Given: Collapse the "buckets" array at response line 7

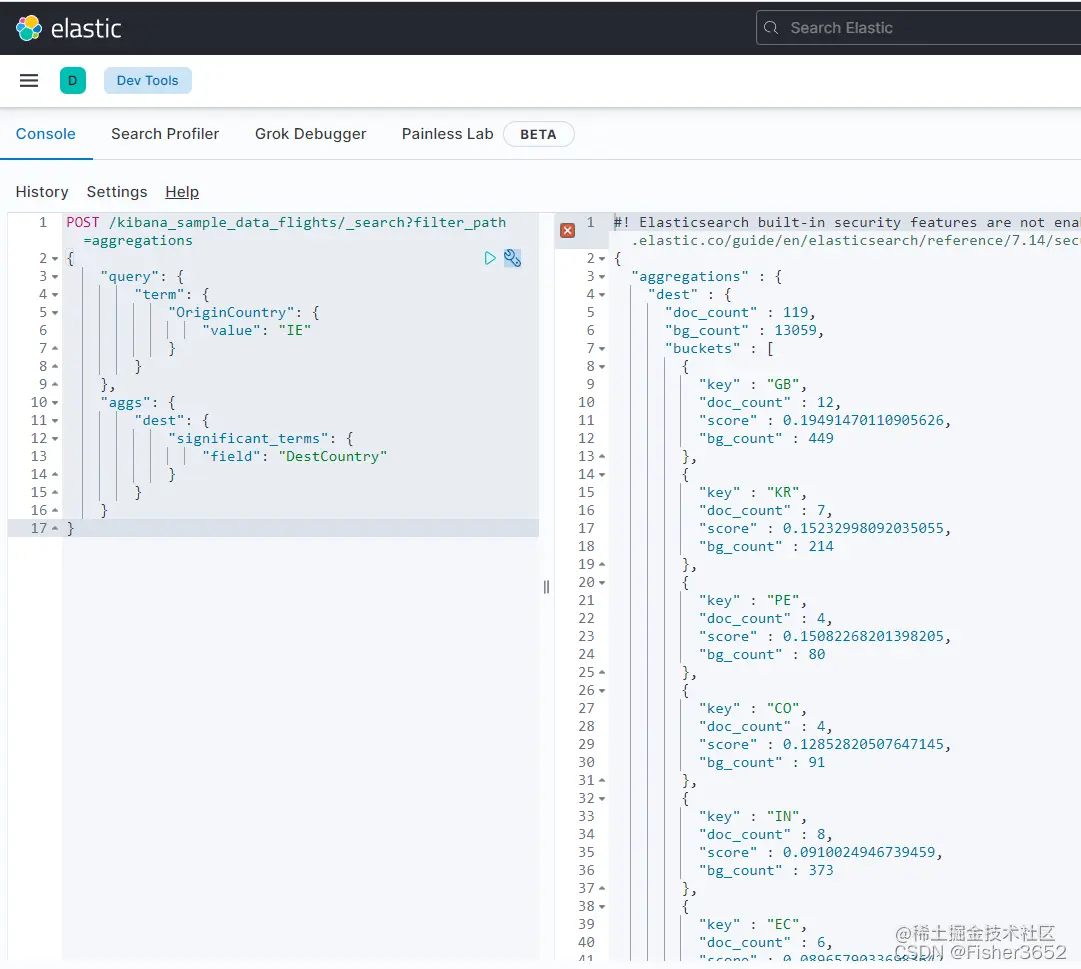Looking at the screenshot, I should point(602,349).
